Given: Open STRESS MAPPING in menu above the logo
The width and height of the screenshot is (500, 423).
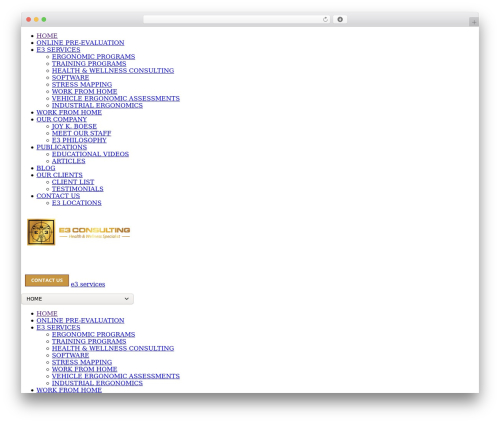Looking at the screenshot, I should [x=82, y=85].
